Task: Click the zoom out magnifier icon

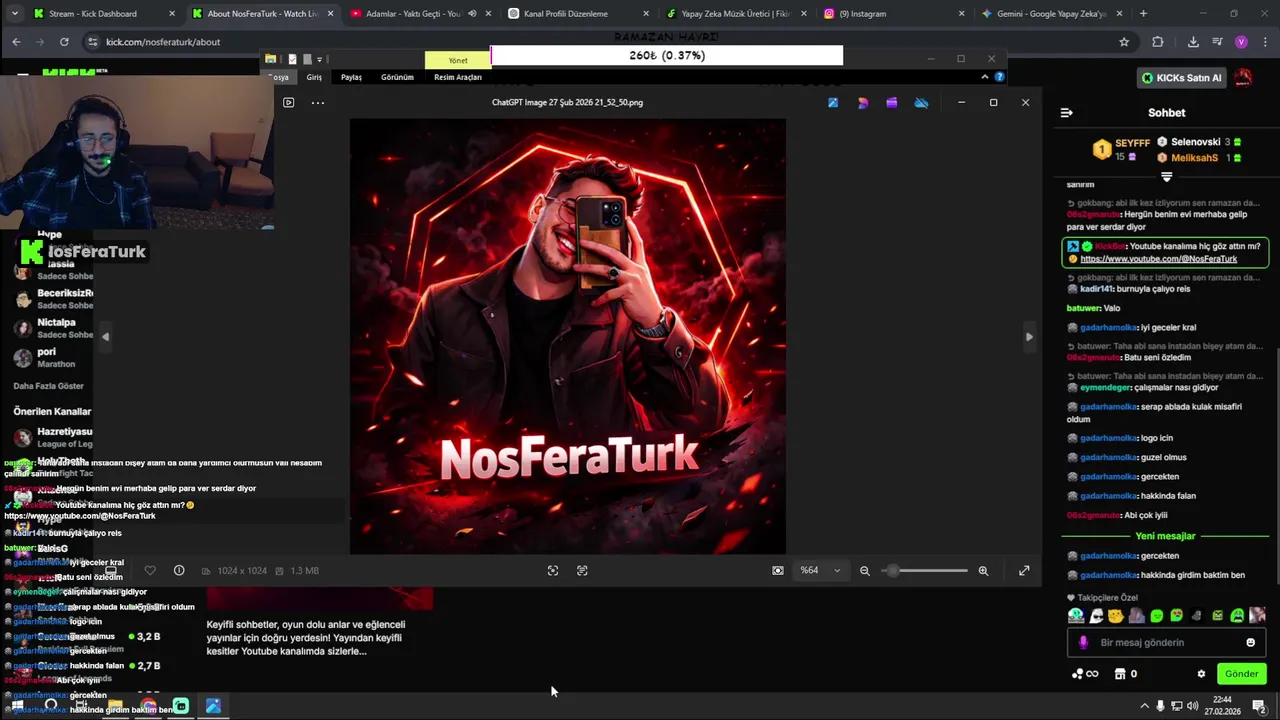Action: point(865,570)
